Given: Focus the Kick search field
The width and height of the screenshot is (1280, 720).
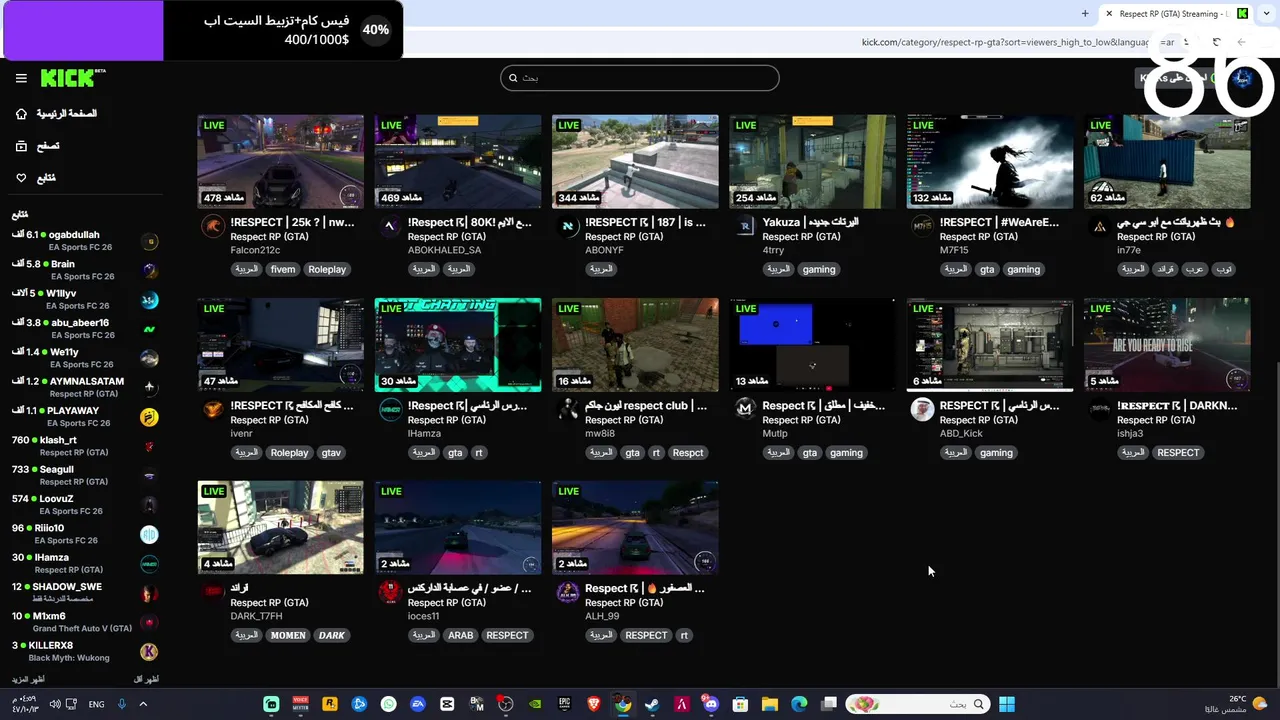Looking at the screenshot, I should click(x=640, y=78).
